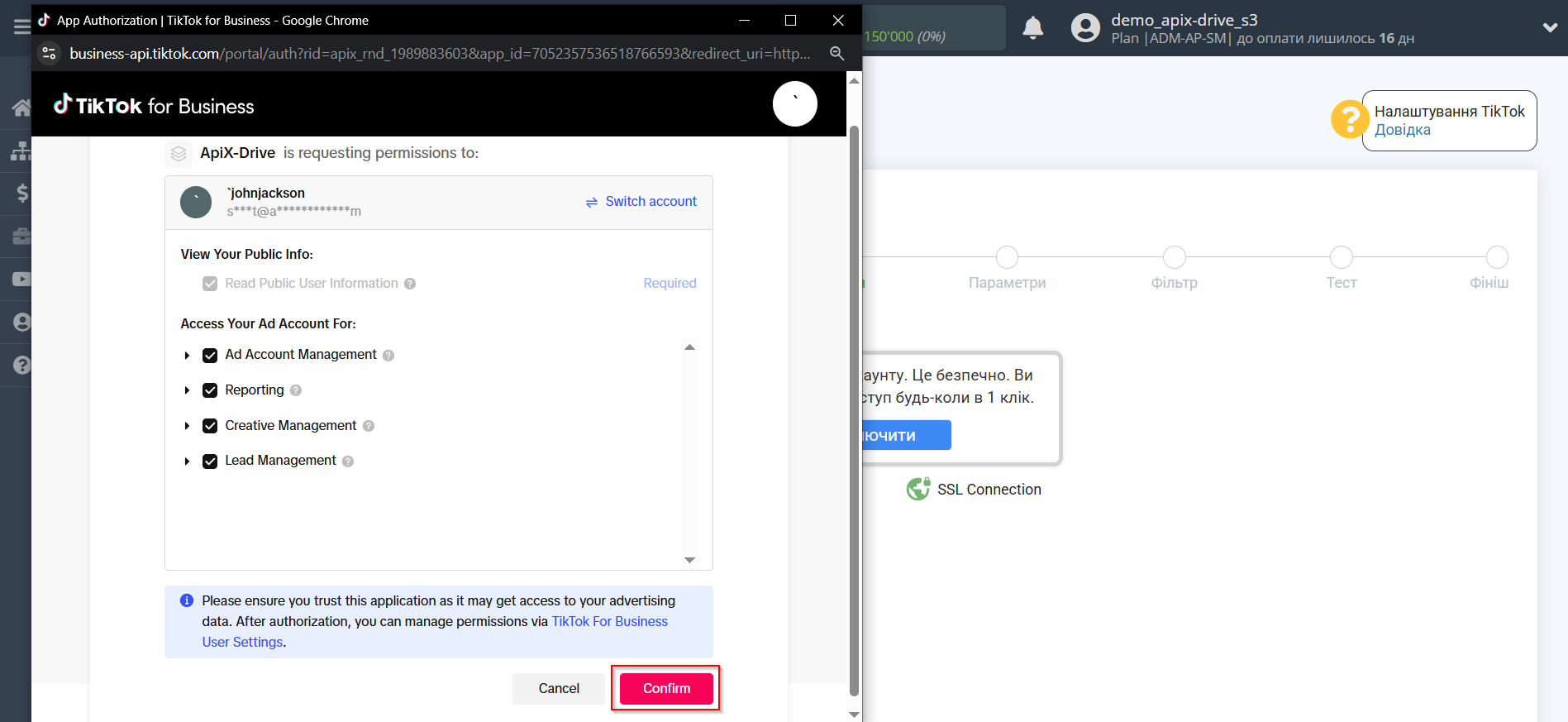The image size is (1568, 722).
Task: Expand the Ad Account Management permission group
Action: pos(187,356)
